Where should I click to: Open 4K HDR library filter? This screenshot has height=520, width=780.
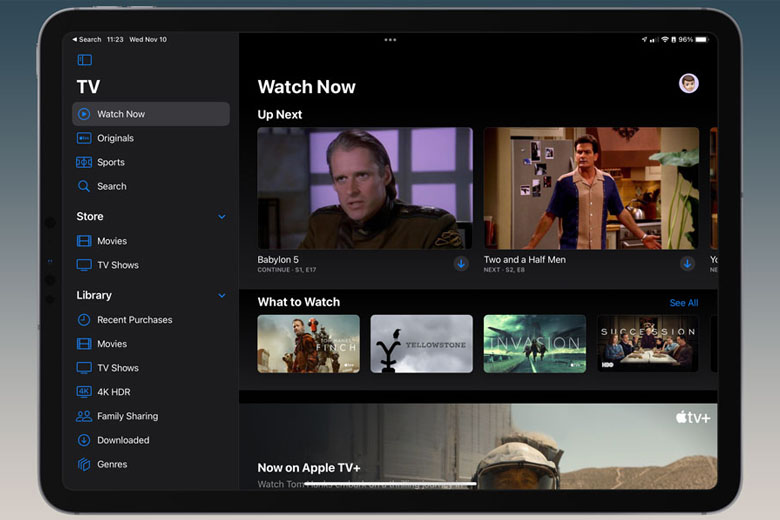[151, 392]
